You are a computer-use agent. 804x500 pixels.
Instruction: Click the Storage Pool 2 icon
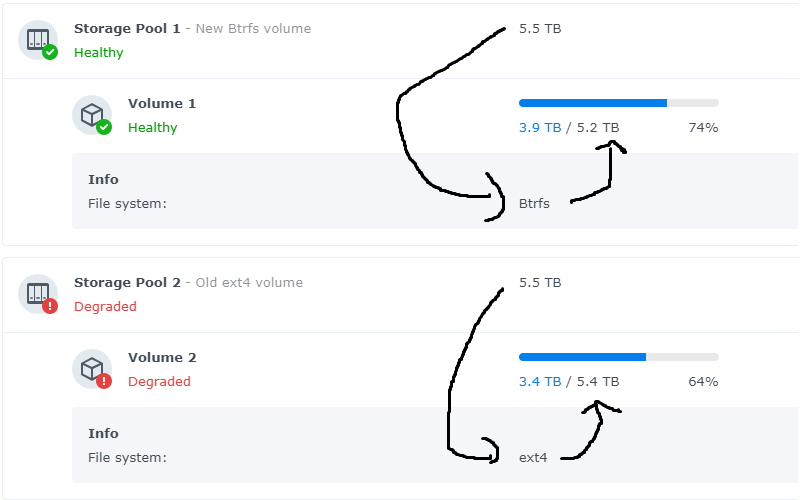click(38, 294)
